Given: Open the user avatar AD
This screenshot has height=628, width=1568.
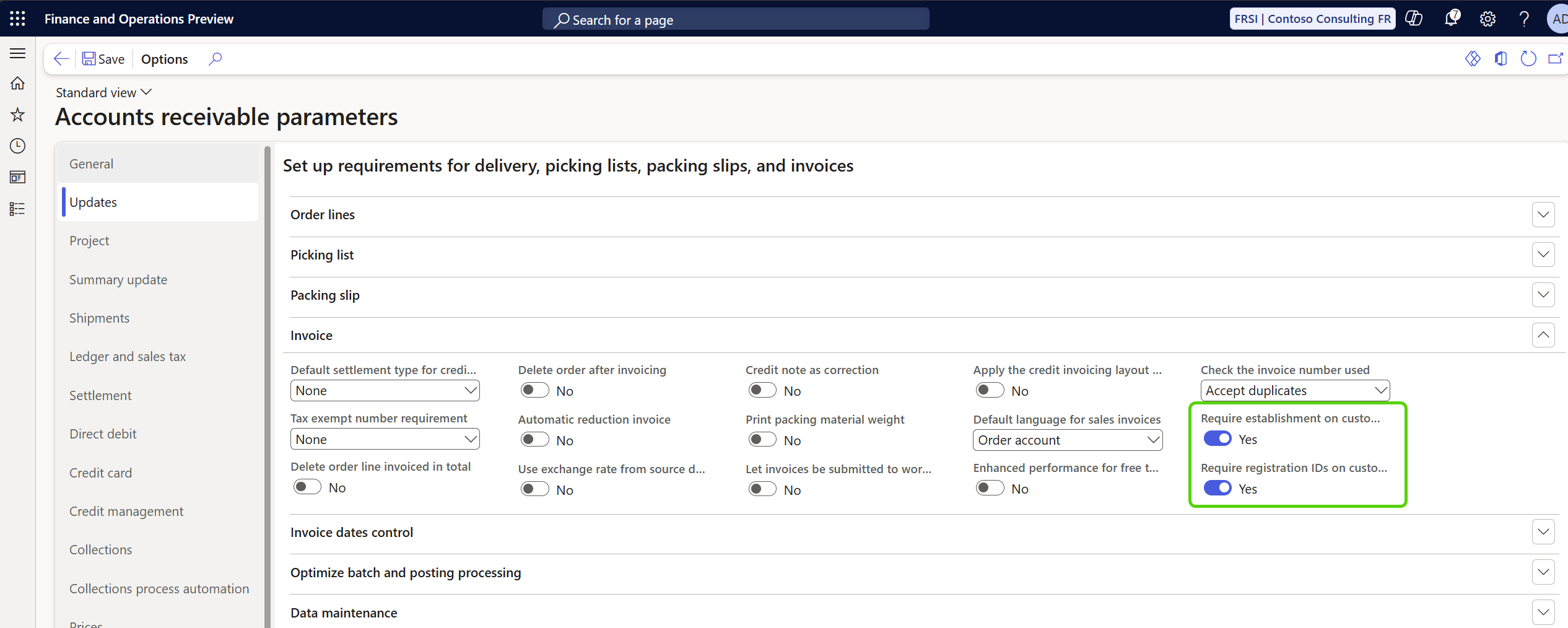Looking at the screenshot, I should (1558, 19).
